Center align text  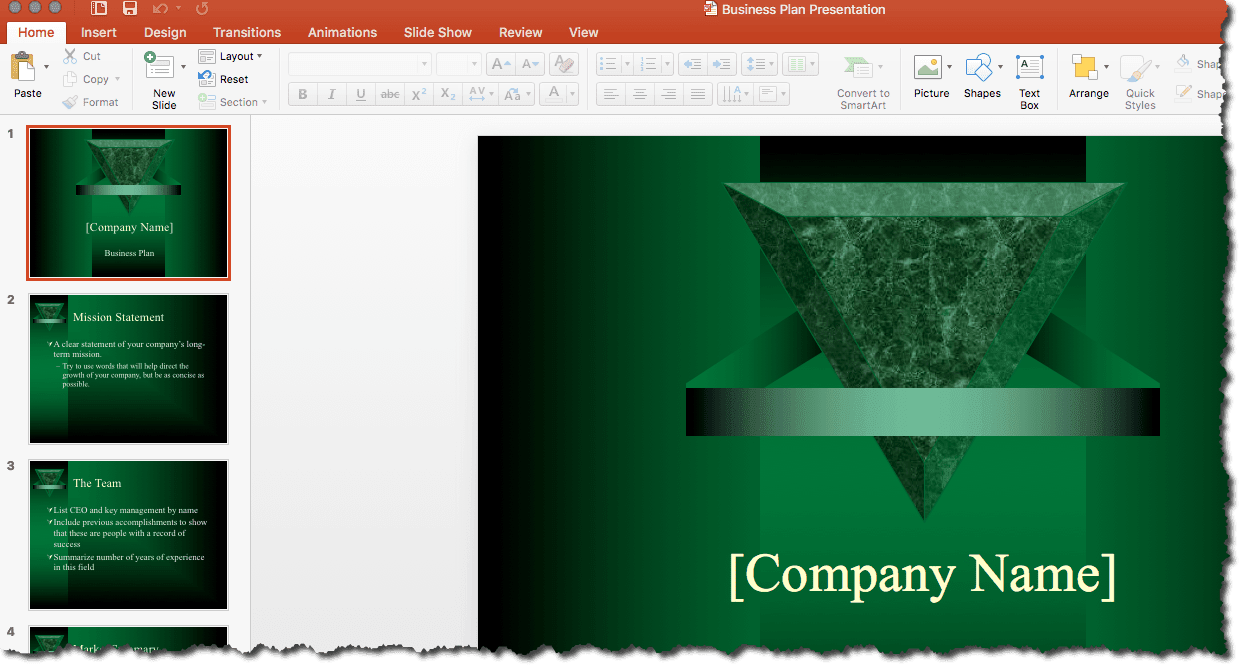click(x=640, y=94)
